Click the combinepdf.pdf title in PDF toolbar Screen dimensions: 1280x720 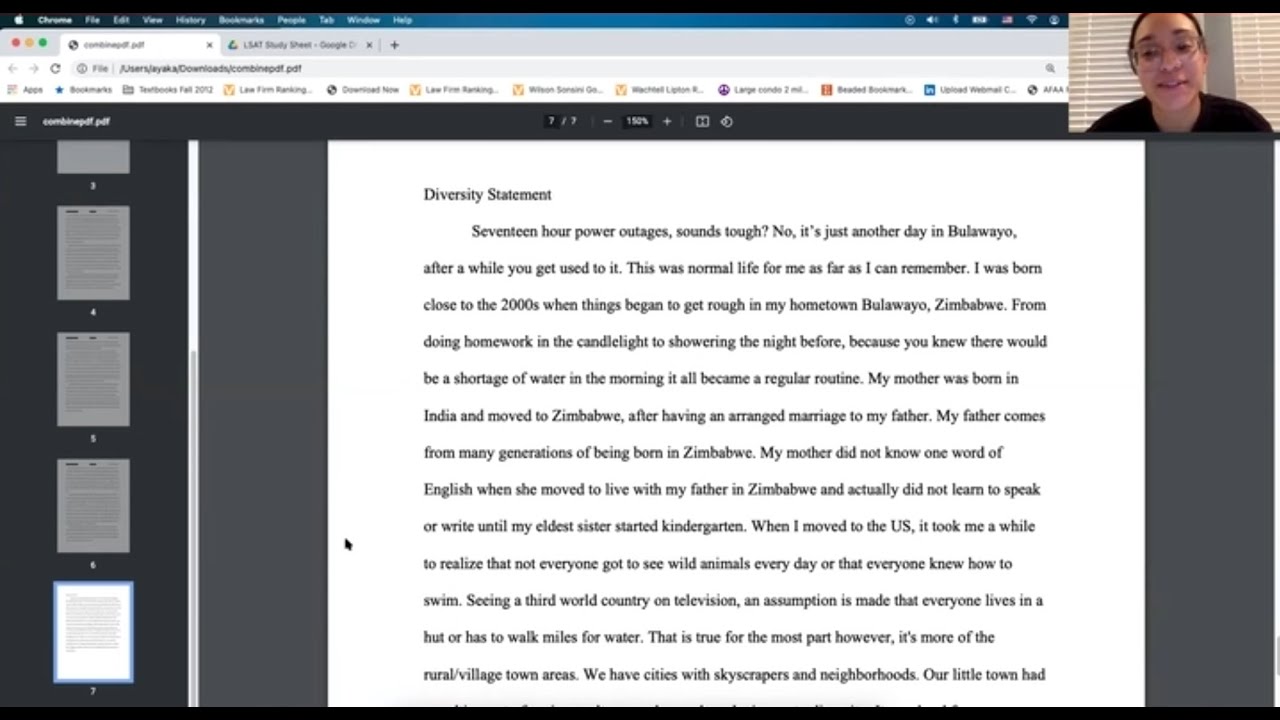click(76, 121)
